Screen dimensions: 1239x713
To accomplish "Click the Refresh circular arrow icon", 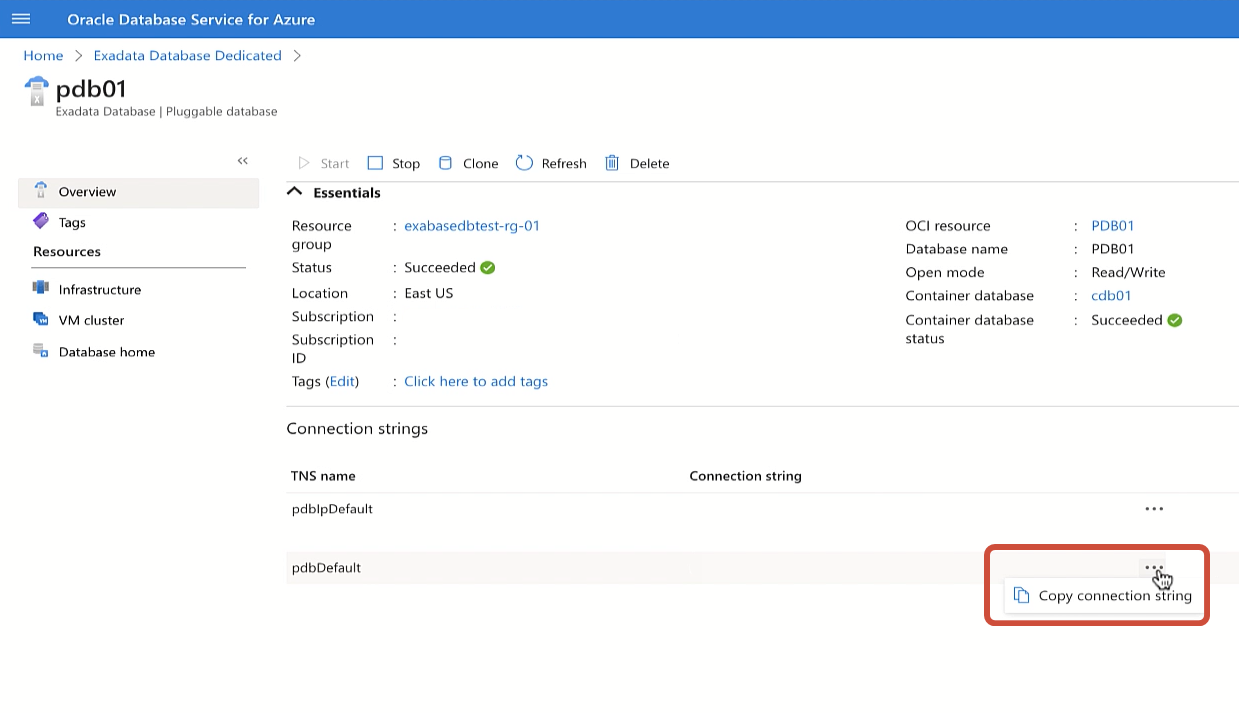I will coord(524,163).
